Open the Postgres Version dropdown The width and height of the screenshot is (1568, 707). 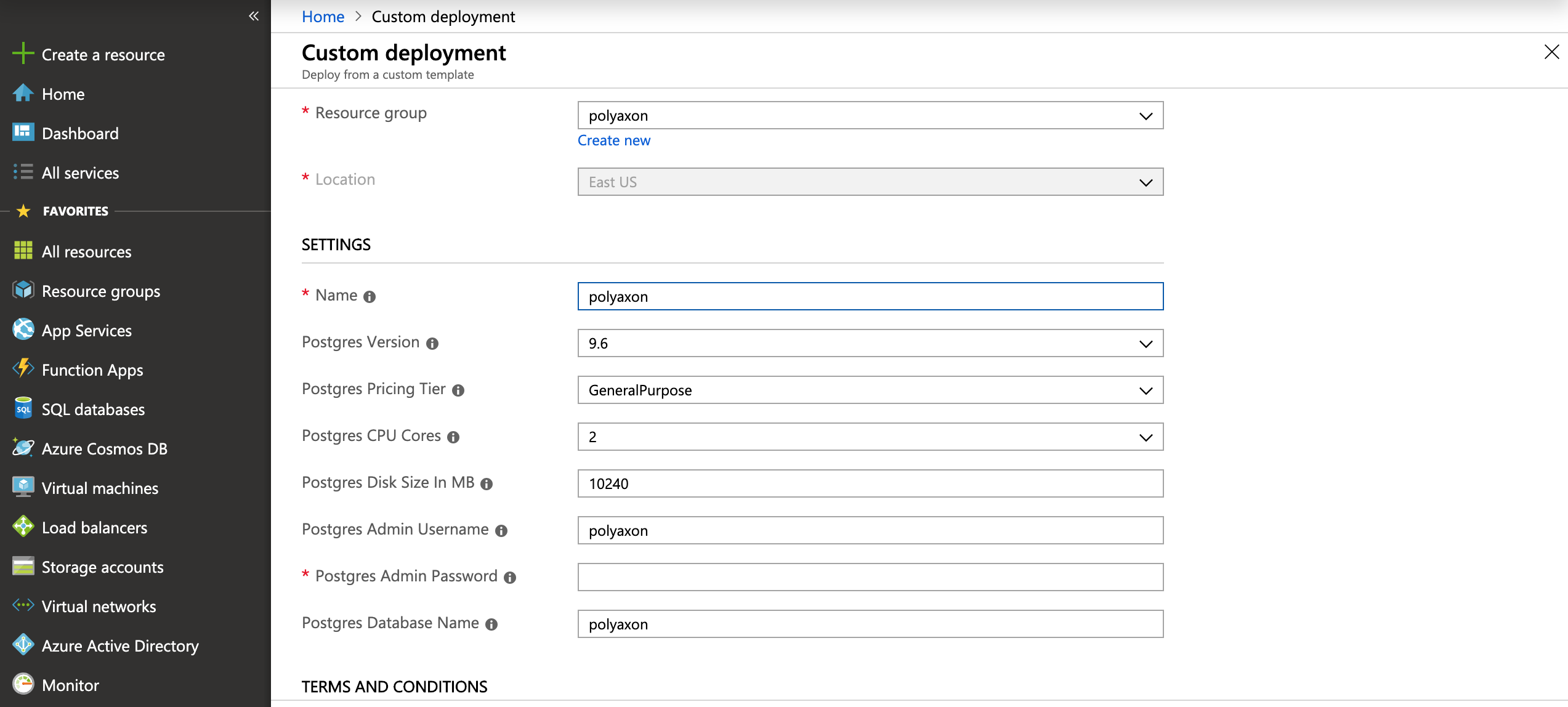(x=870, y=343)
